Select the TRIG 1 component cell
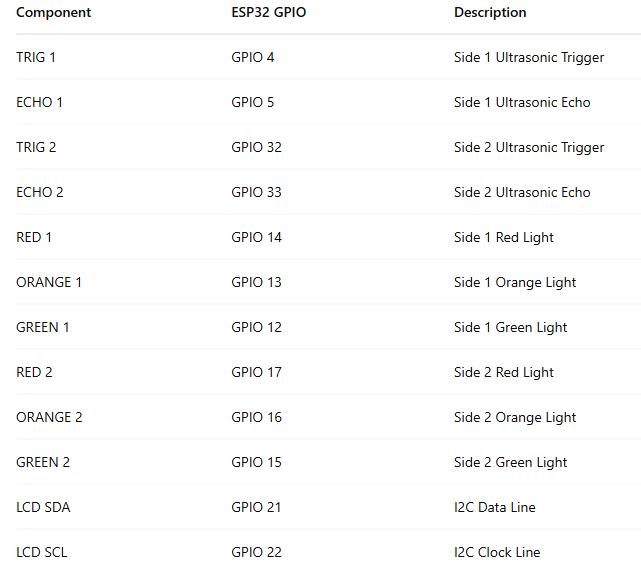The image size is (641, 567). click(36, 57)
